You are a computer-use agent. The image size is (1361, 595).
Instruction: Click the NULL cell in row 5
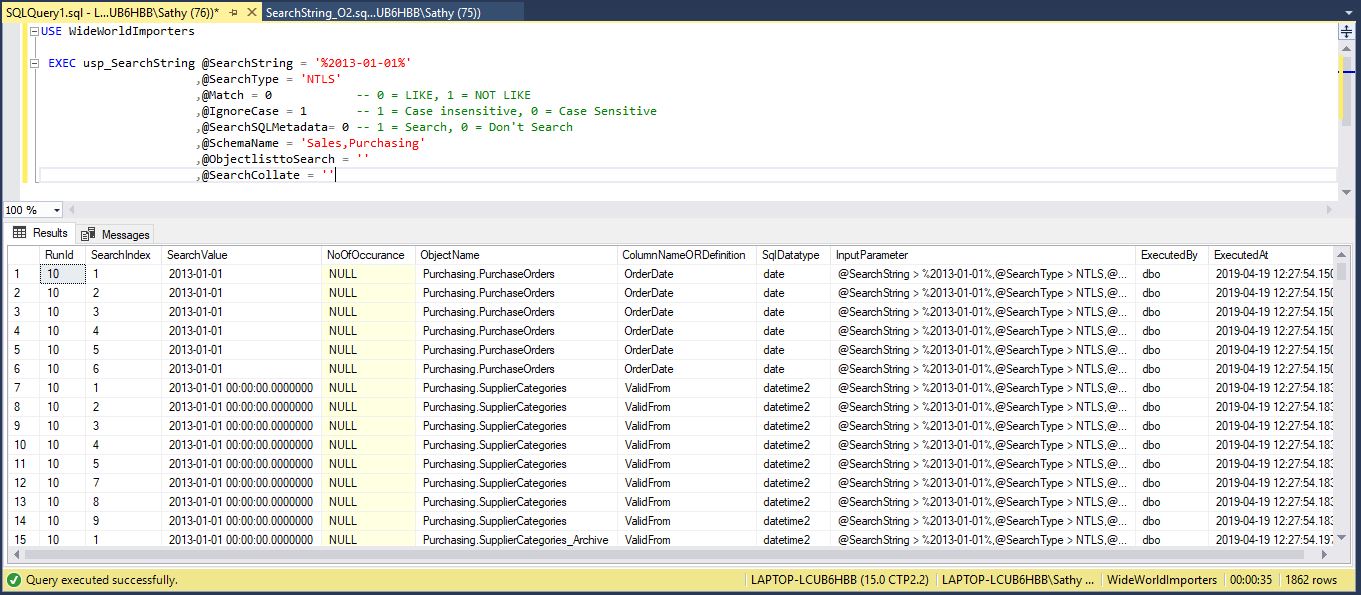pyautogui.click(x=369, y=350)
